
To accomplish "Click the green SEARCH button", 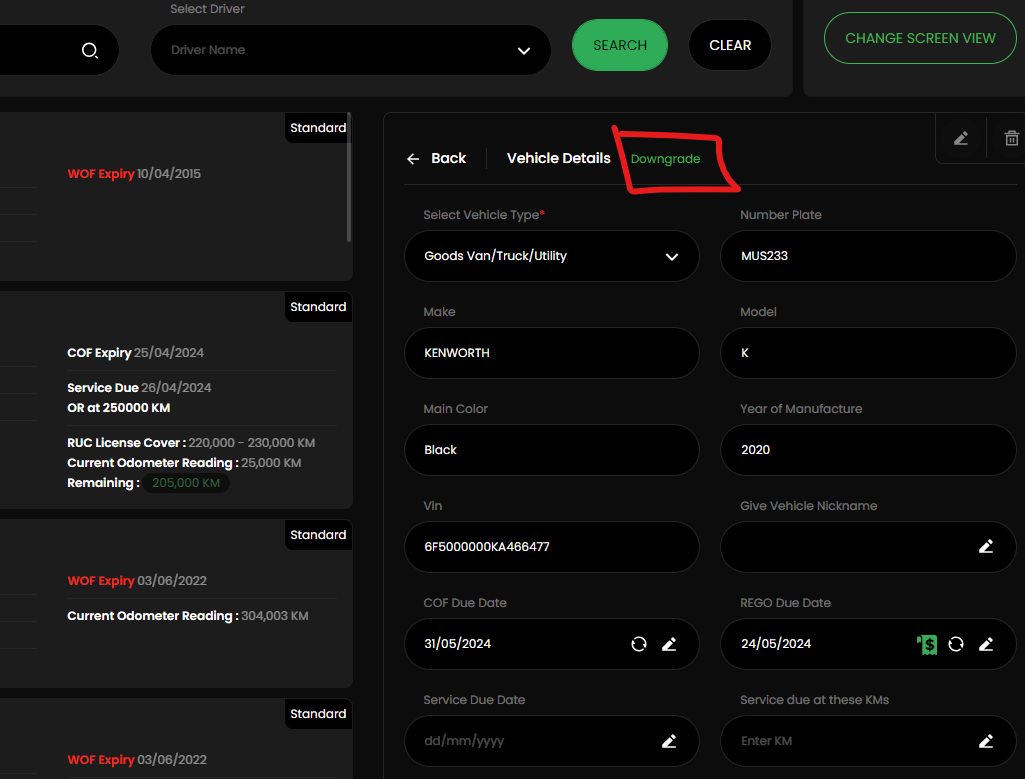I will 620,45.
